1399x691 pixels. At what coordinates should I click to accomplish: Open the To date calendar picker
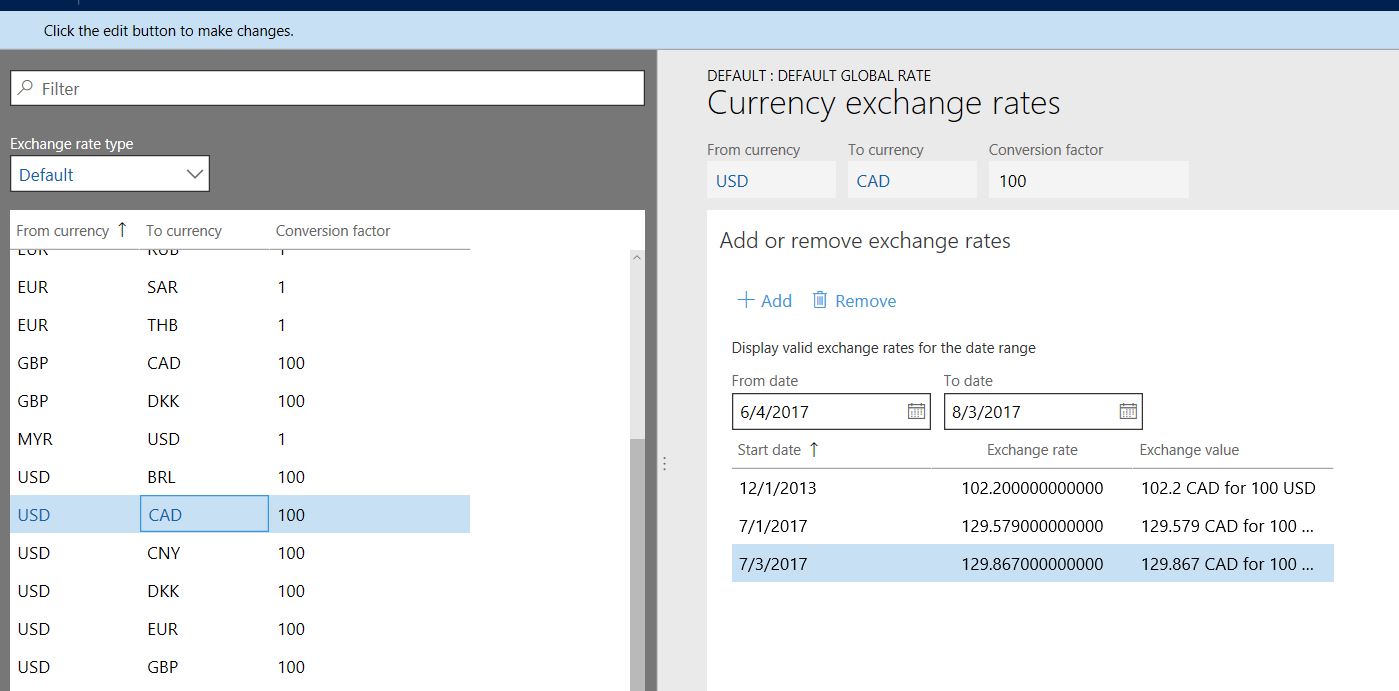1128,411
